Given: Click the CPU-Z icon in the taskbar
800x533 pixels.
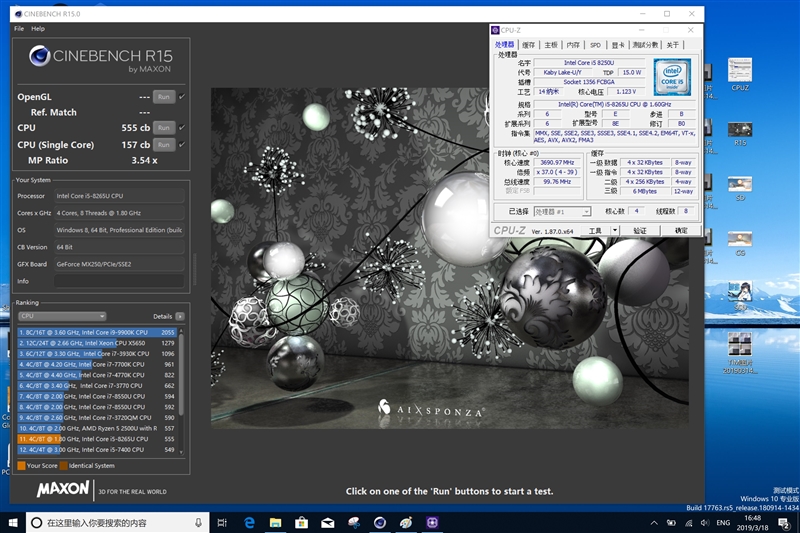Looking at the screenshot, I should 433,523.
